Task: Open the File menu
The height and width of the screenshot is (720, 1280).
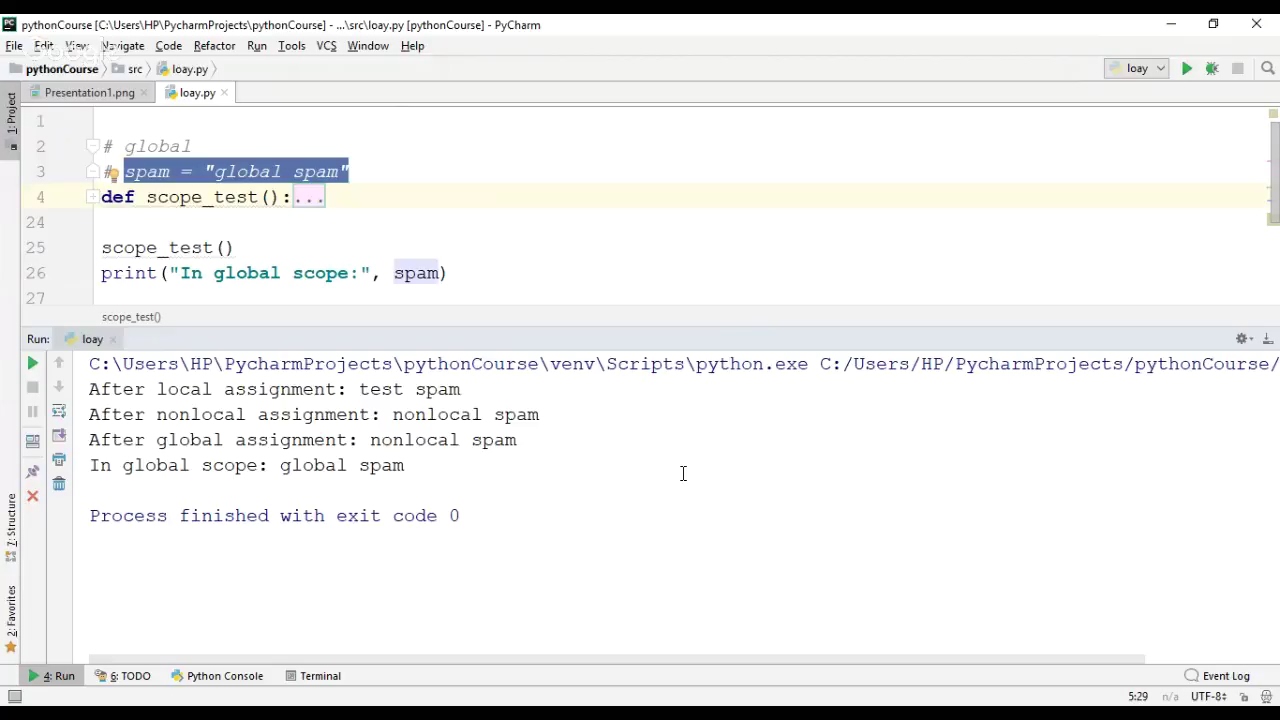Action: coord(14,46)
